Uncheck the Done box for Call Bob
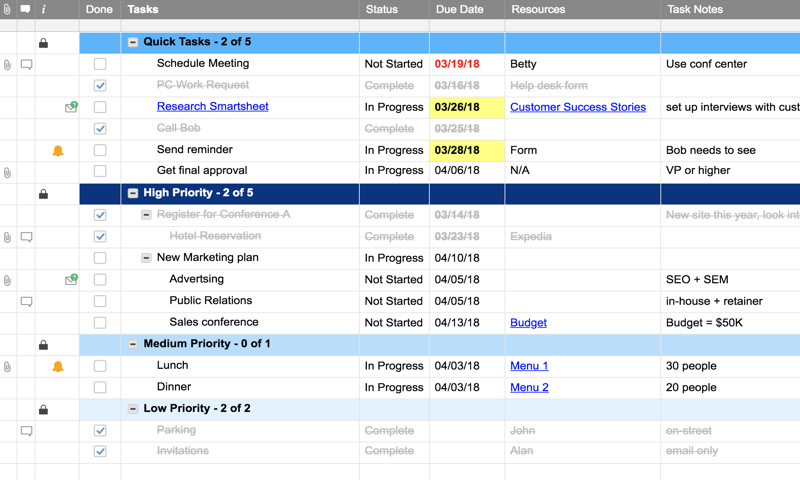800x480 pixels. tap(100, 129)
